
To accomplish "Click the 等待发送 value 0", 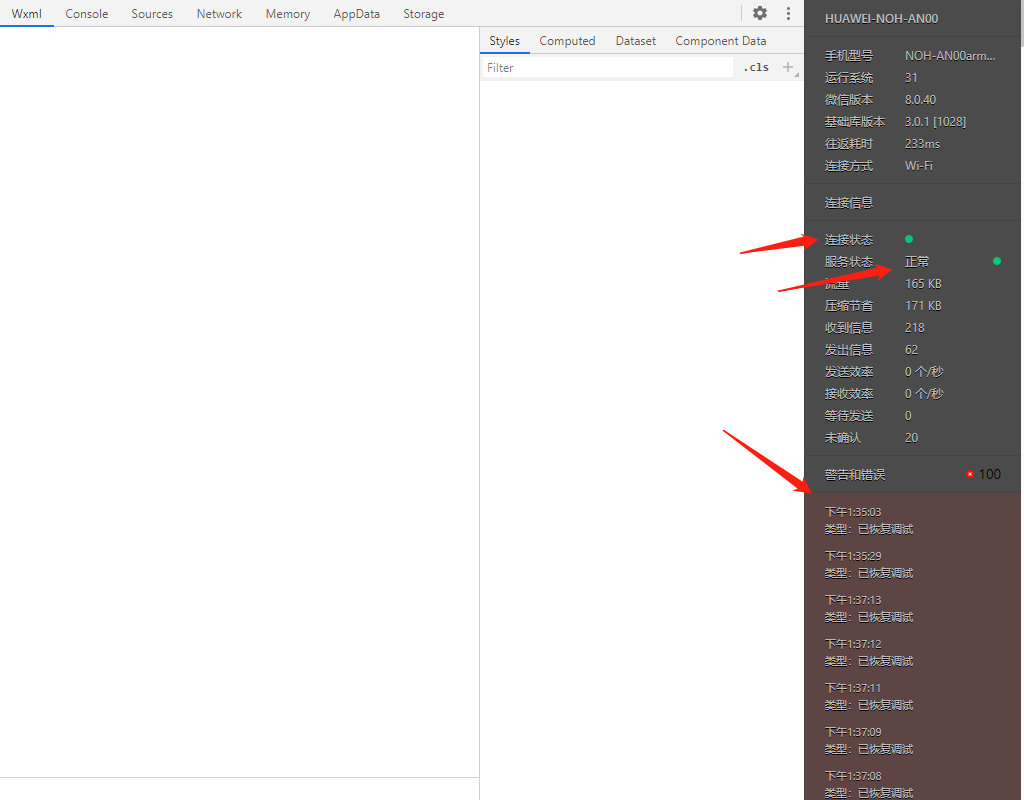I will tap(908, 416).
